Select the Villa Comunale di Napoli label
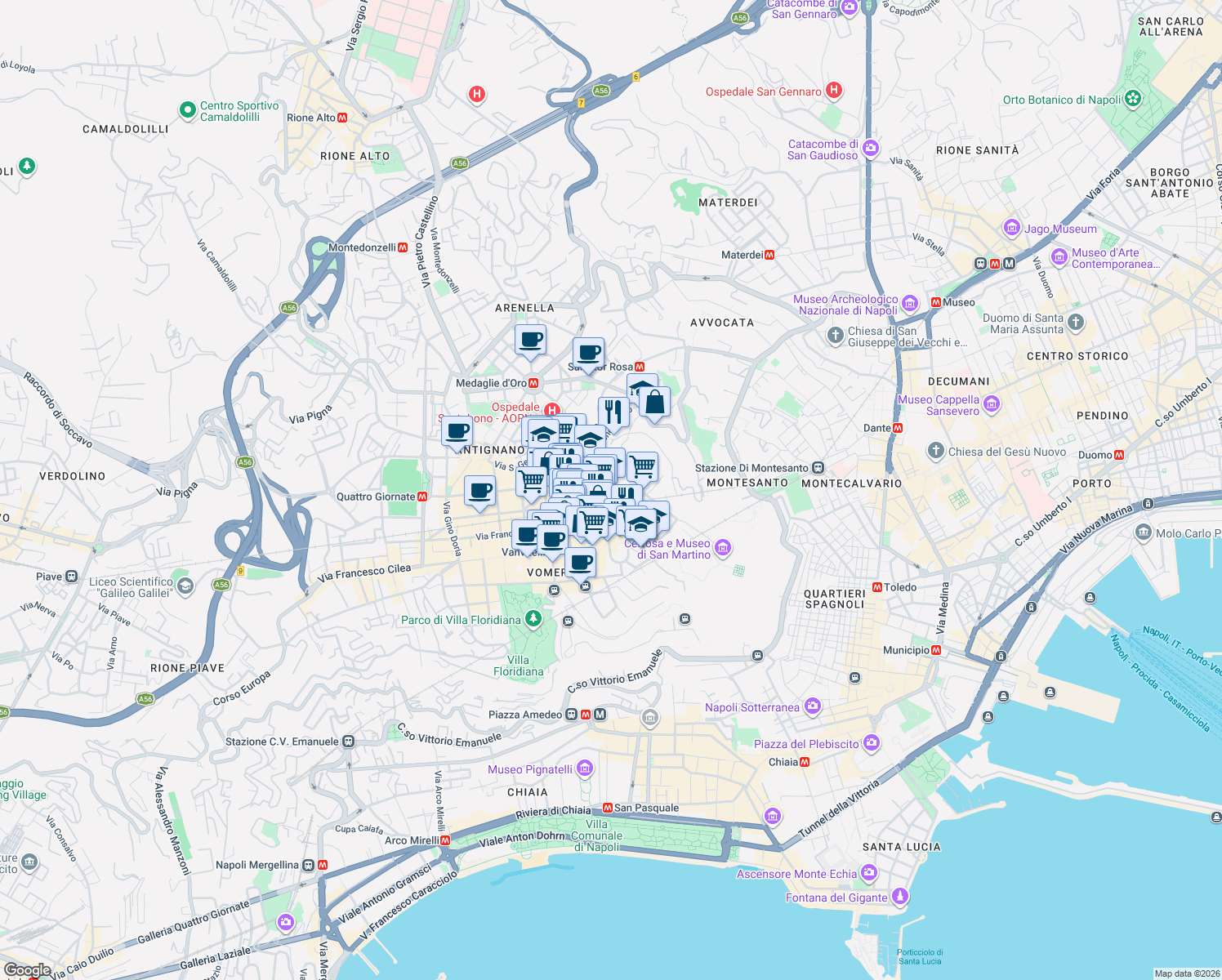This screenshot has width=1222, height=980. (597, 835)
